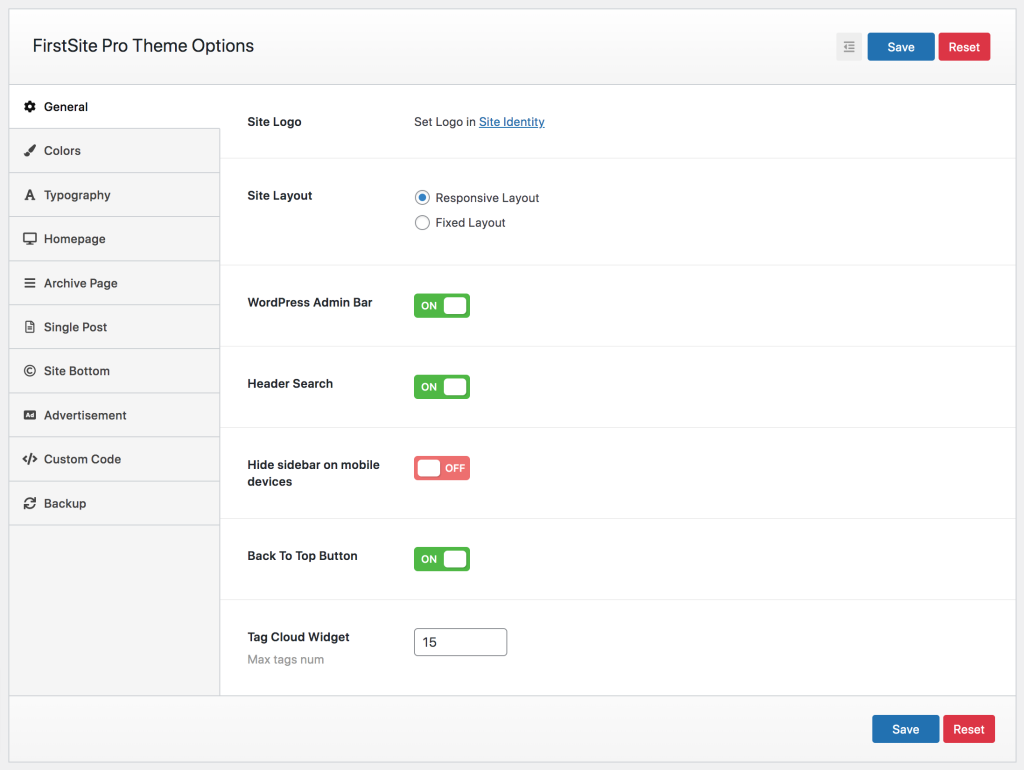Open the Homepage monitor icon
Viewport: 1024px width, 770px height.
(x=30, y=238)
